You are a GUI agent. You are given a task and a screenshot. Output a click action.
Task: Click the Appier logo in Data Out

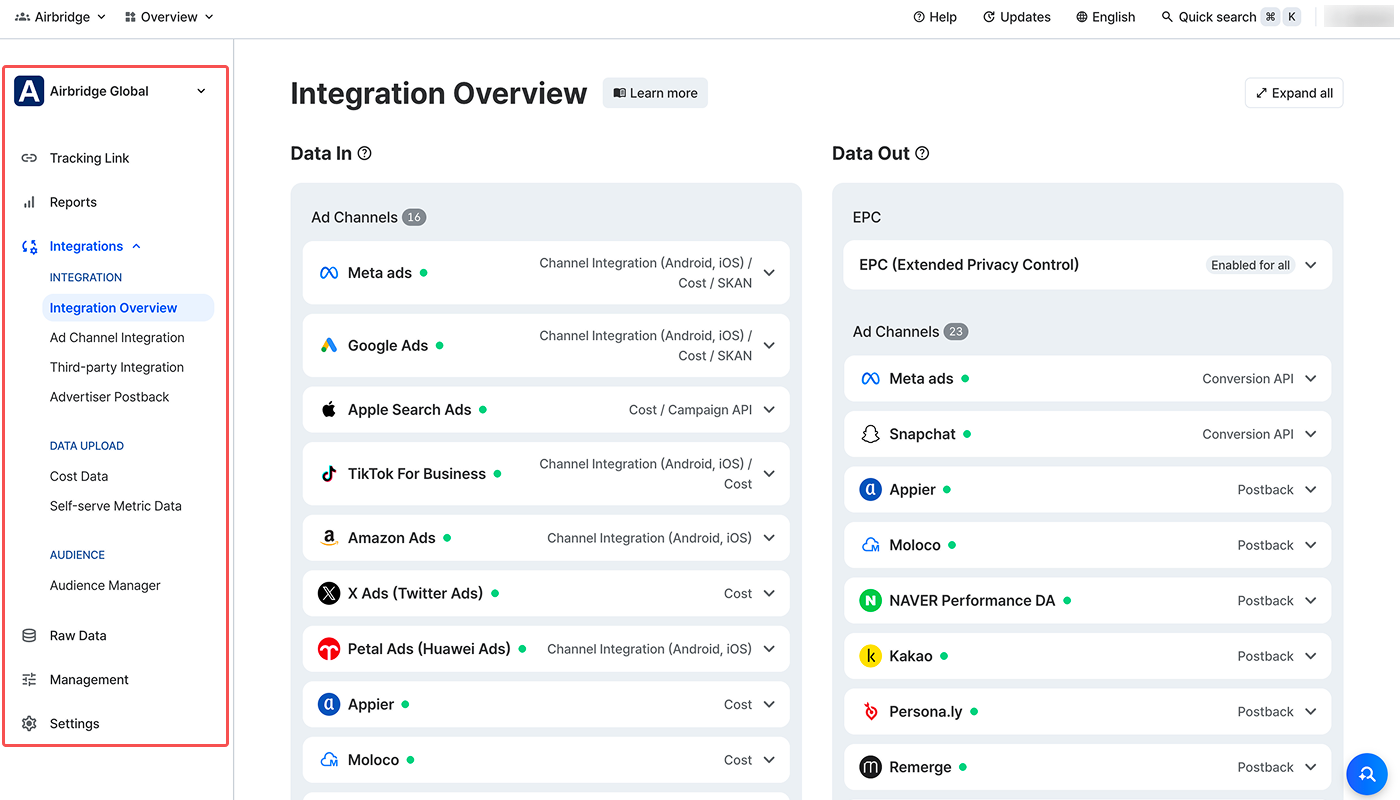870,490
